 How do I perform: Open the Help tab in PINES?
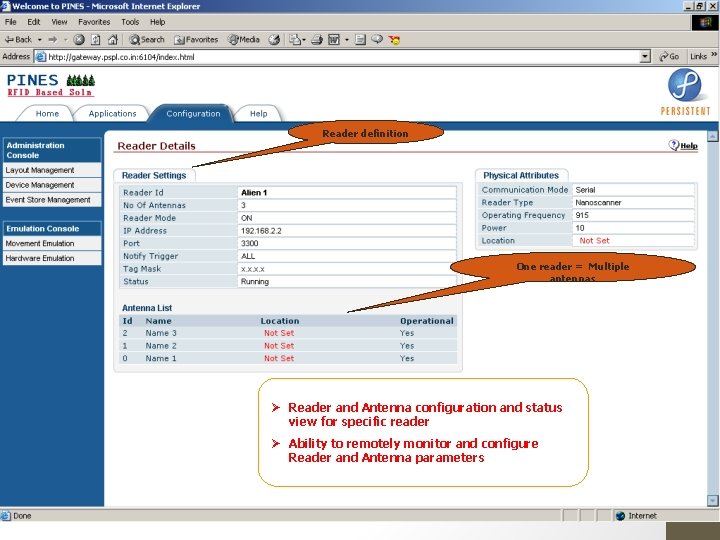pyautogui.click(x=259, y=113)
